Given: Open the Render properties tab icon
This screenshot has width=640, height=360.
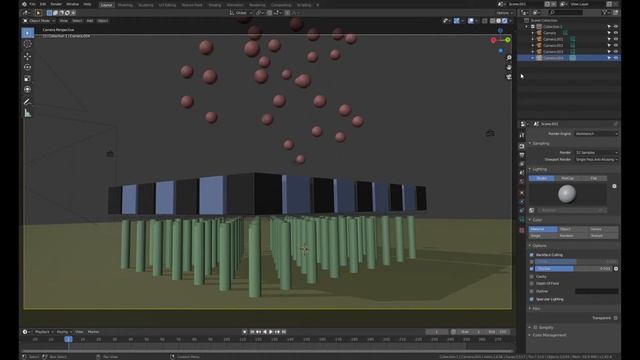Looking at the screenshot, I should [522, 146].
